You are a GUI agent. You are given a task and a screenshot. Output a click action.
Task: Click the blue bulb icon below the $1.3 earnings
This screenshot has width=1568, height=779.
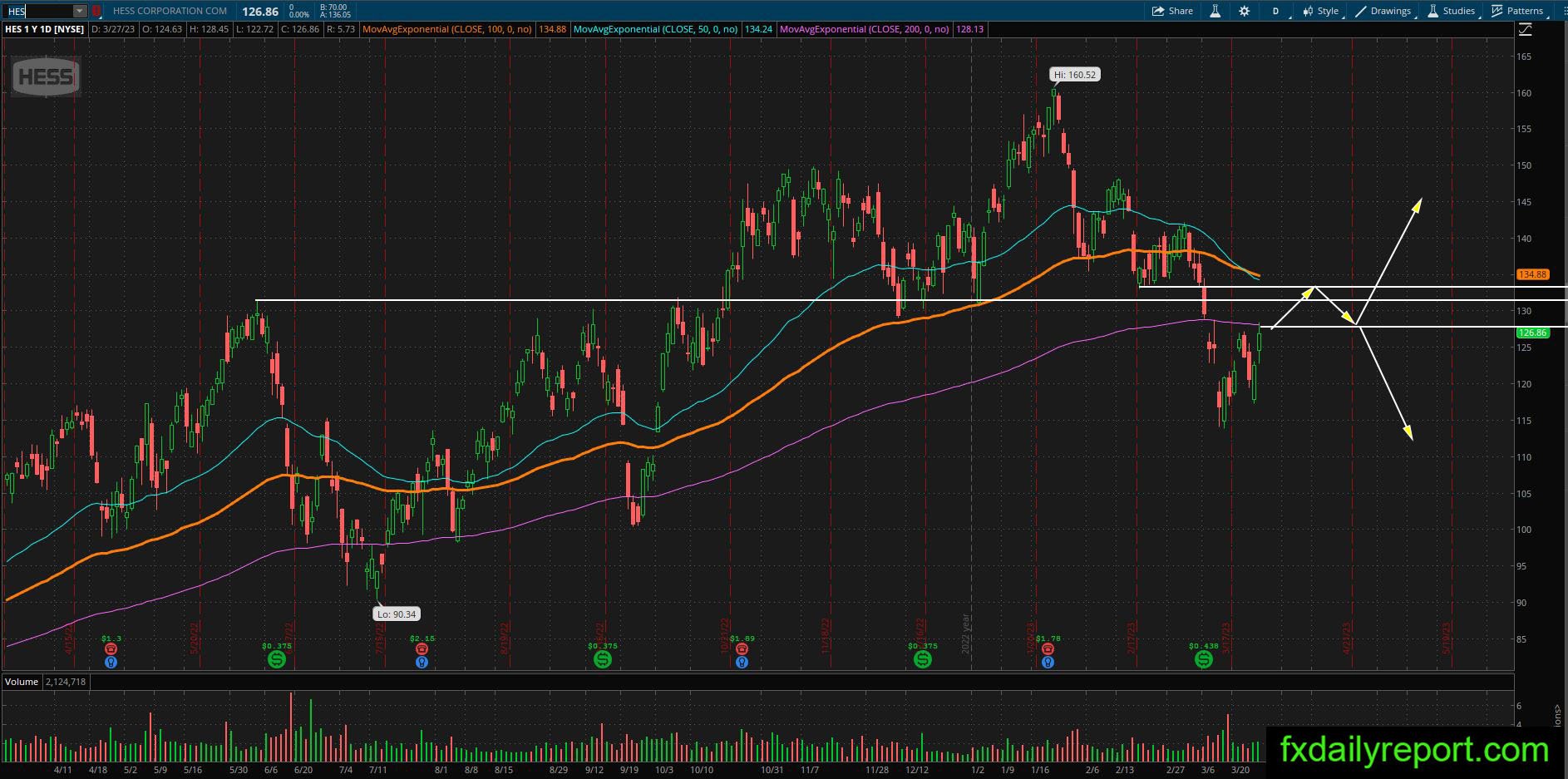(x=111, y=663)
